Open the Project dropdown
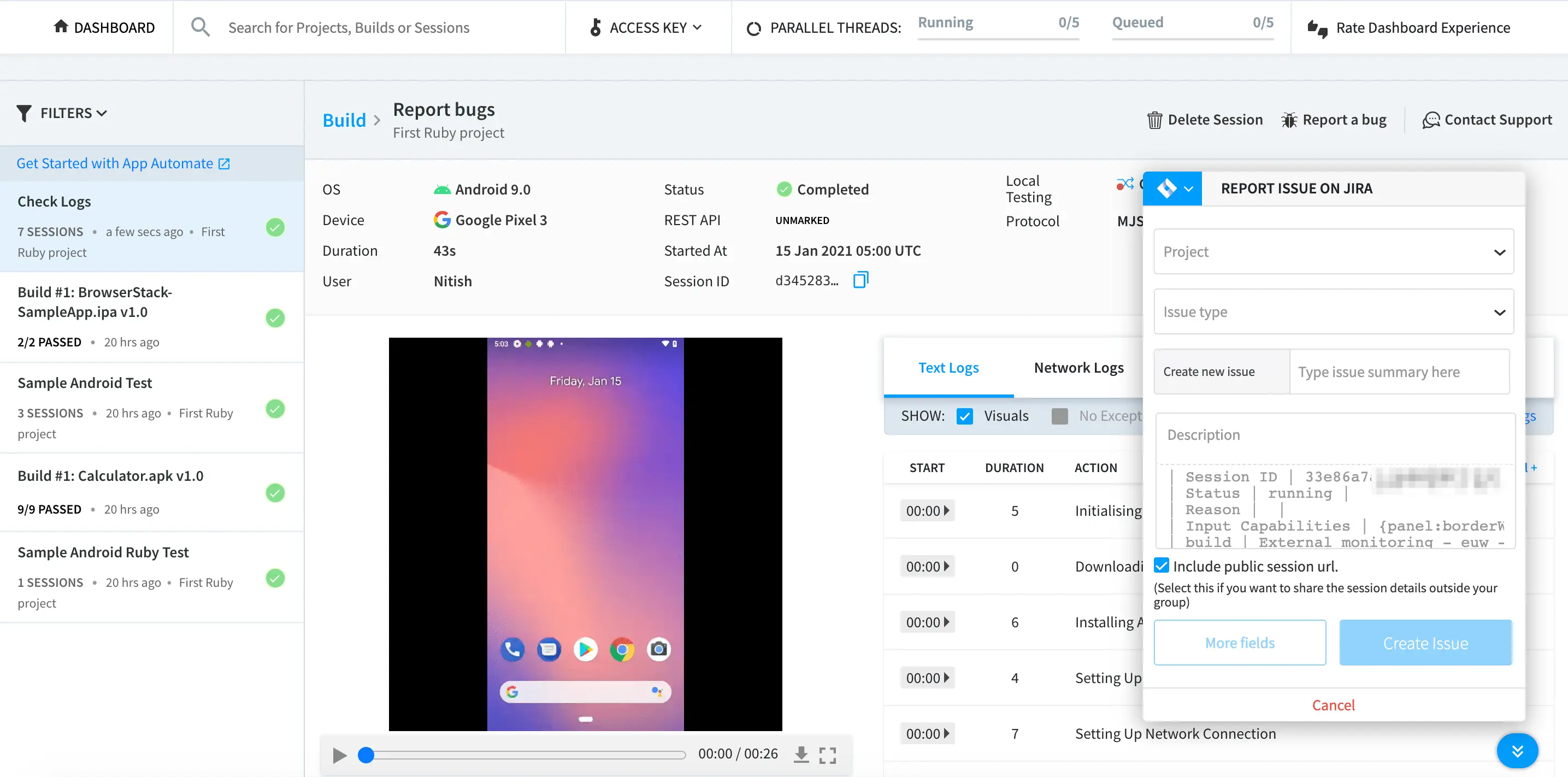The image size is (1568, 777). (x=1333, y=251)
